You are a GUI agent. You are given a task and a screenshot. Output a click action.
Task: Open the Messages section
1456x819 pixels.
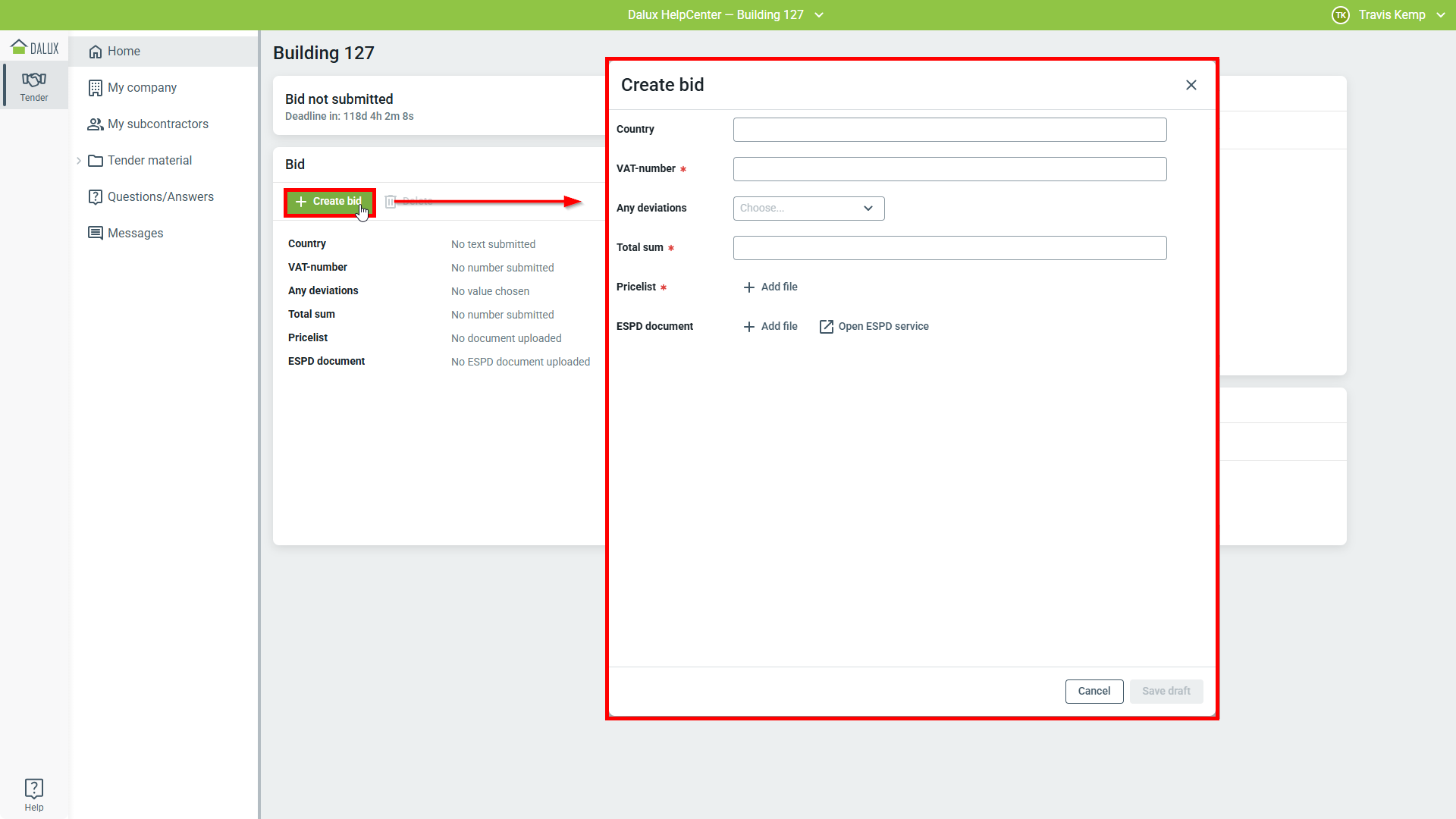pyautogui.click(x=135, y=234)
